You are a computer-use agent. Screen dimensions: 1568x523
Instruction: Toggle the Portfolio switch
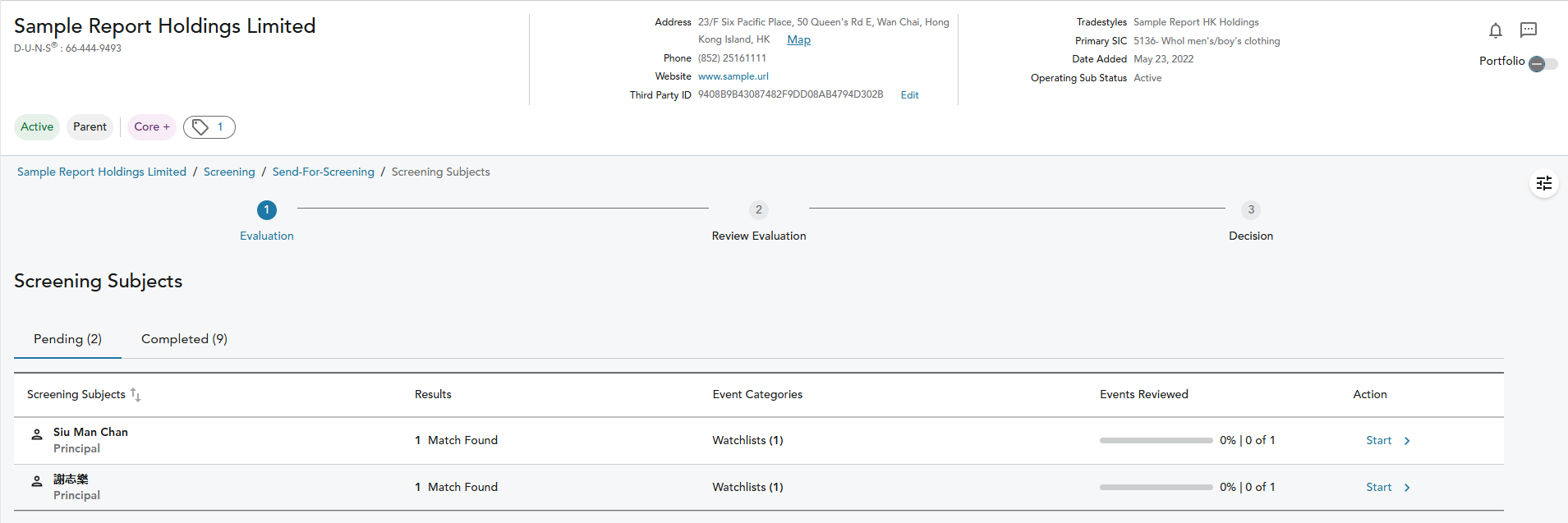(x=1542, y=64)
